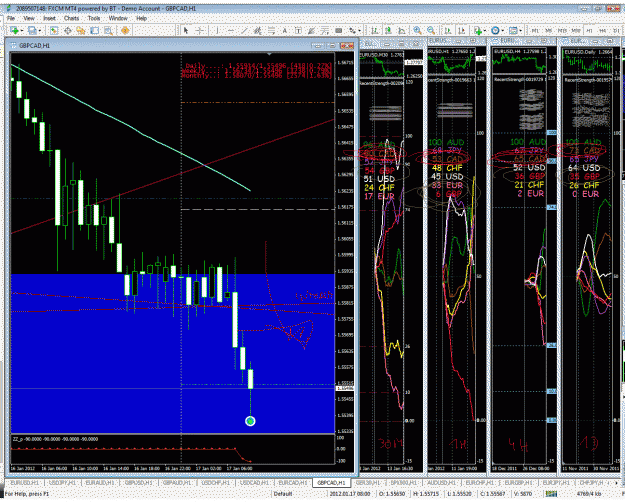Open the Data Window crosshair icon
625x502 pixels.
point(68,30)
